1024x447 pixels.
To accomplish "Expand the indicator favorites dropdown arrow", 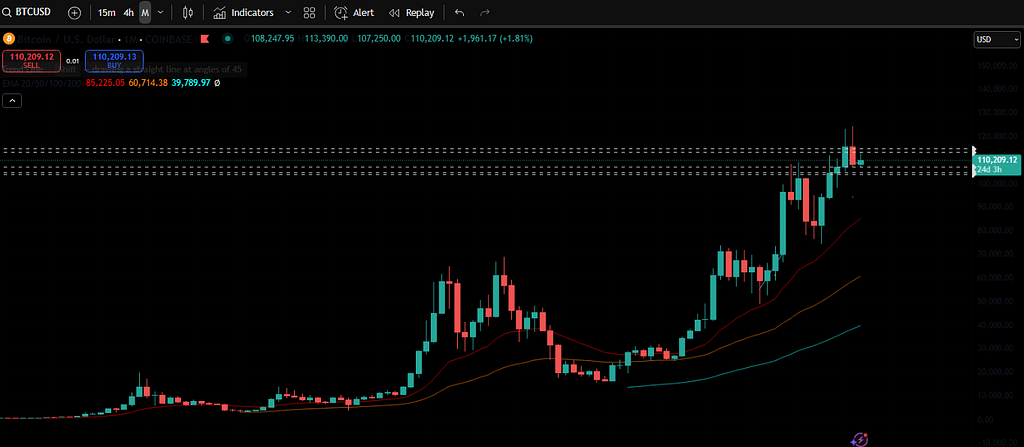I will click(x=288, y=12).
